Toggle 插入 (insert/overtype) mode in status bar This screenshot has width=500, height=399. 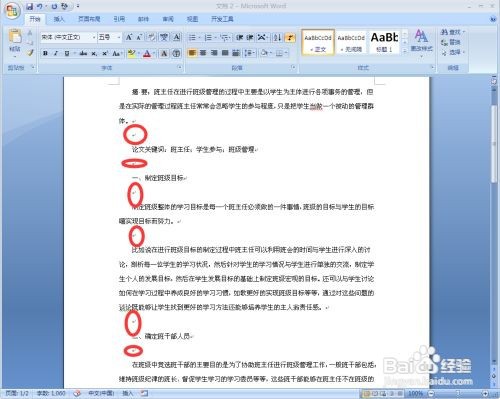127,393
